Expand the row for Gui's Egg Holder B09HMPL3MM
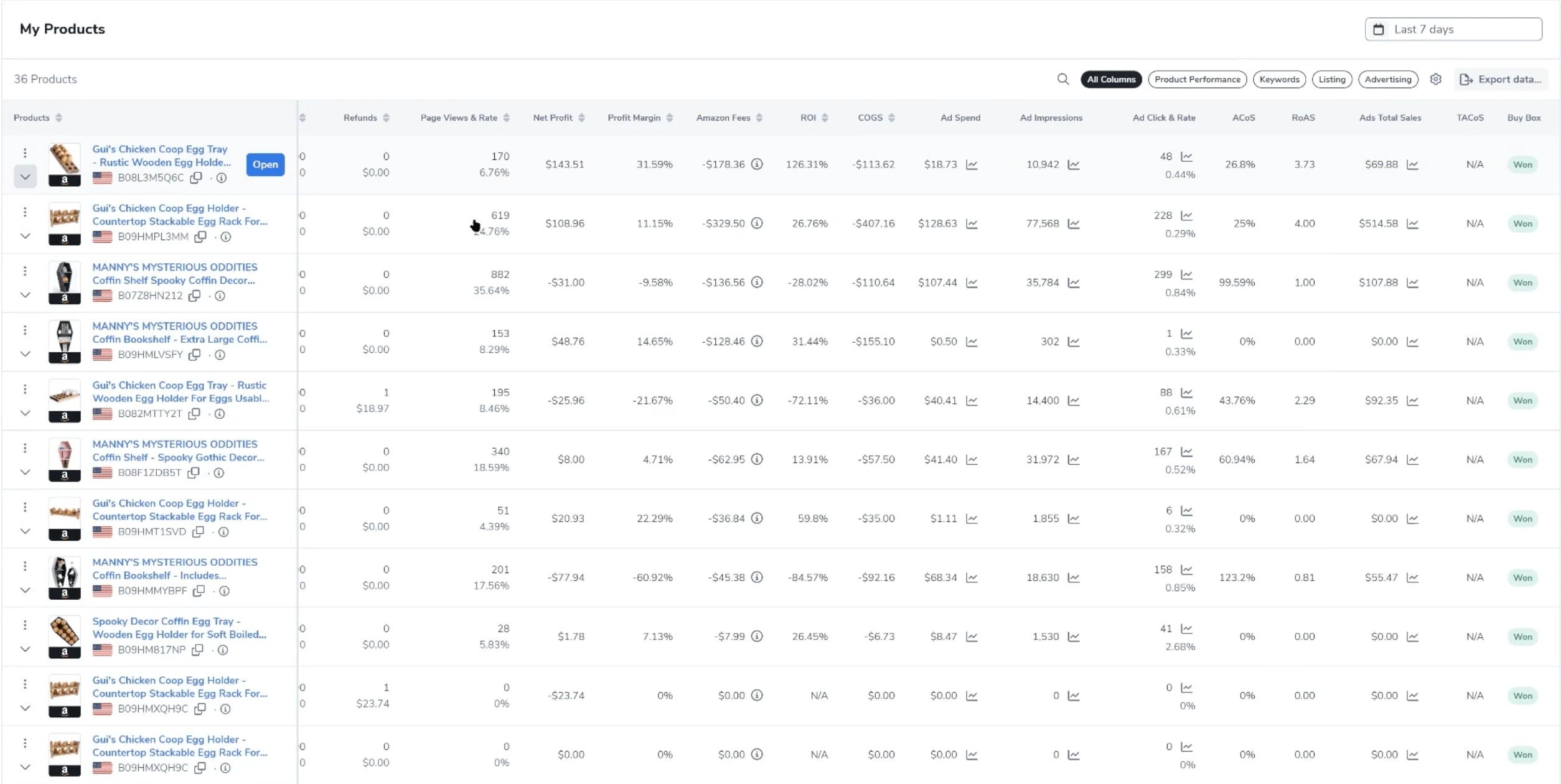The width and height of the screenshot is (1561, 784). tap(25, 236)
